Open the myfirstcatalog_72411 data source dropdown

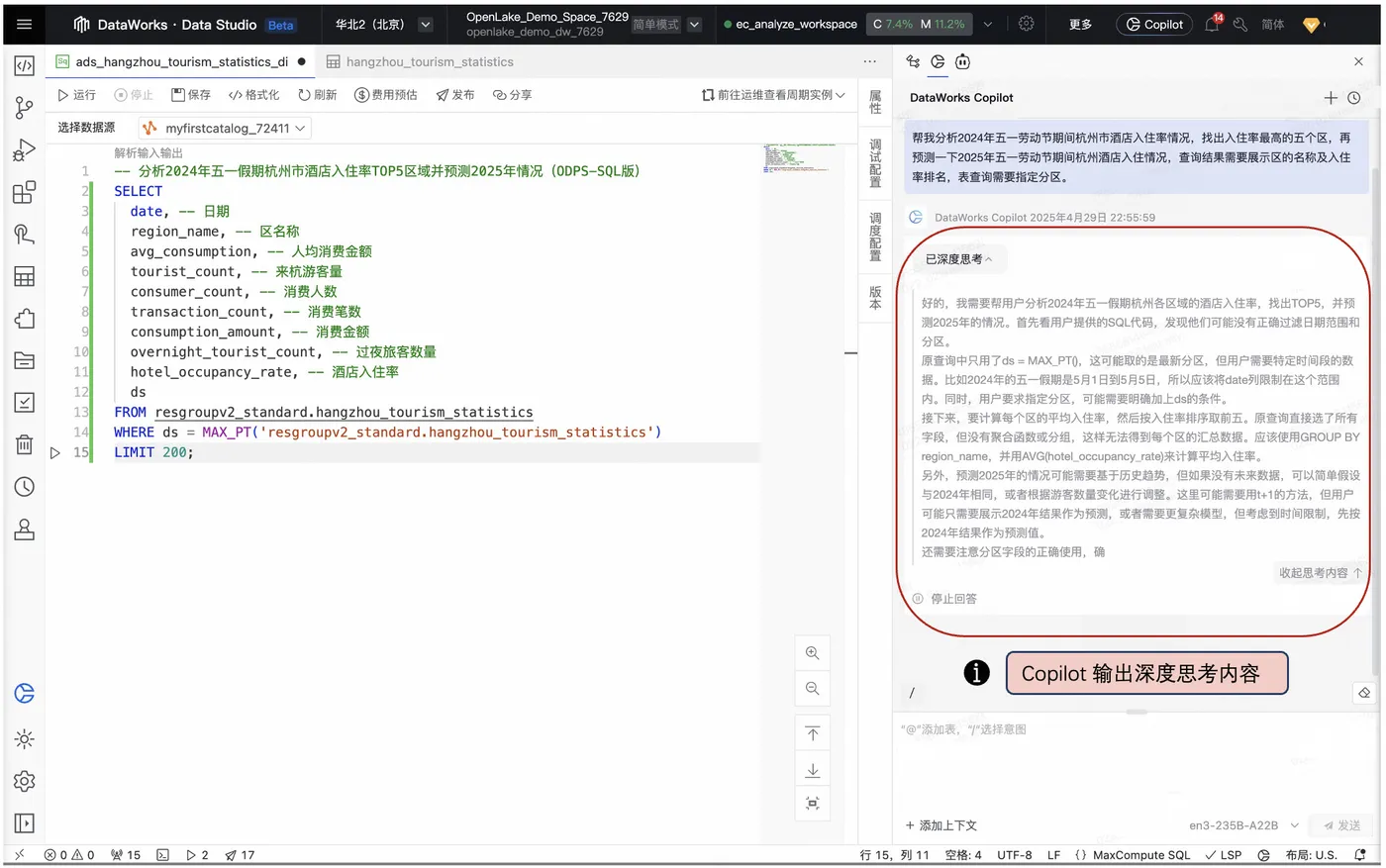coord(225,128)
